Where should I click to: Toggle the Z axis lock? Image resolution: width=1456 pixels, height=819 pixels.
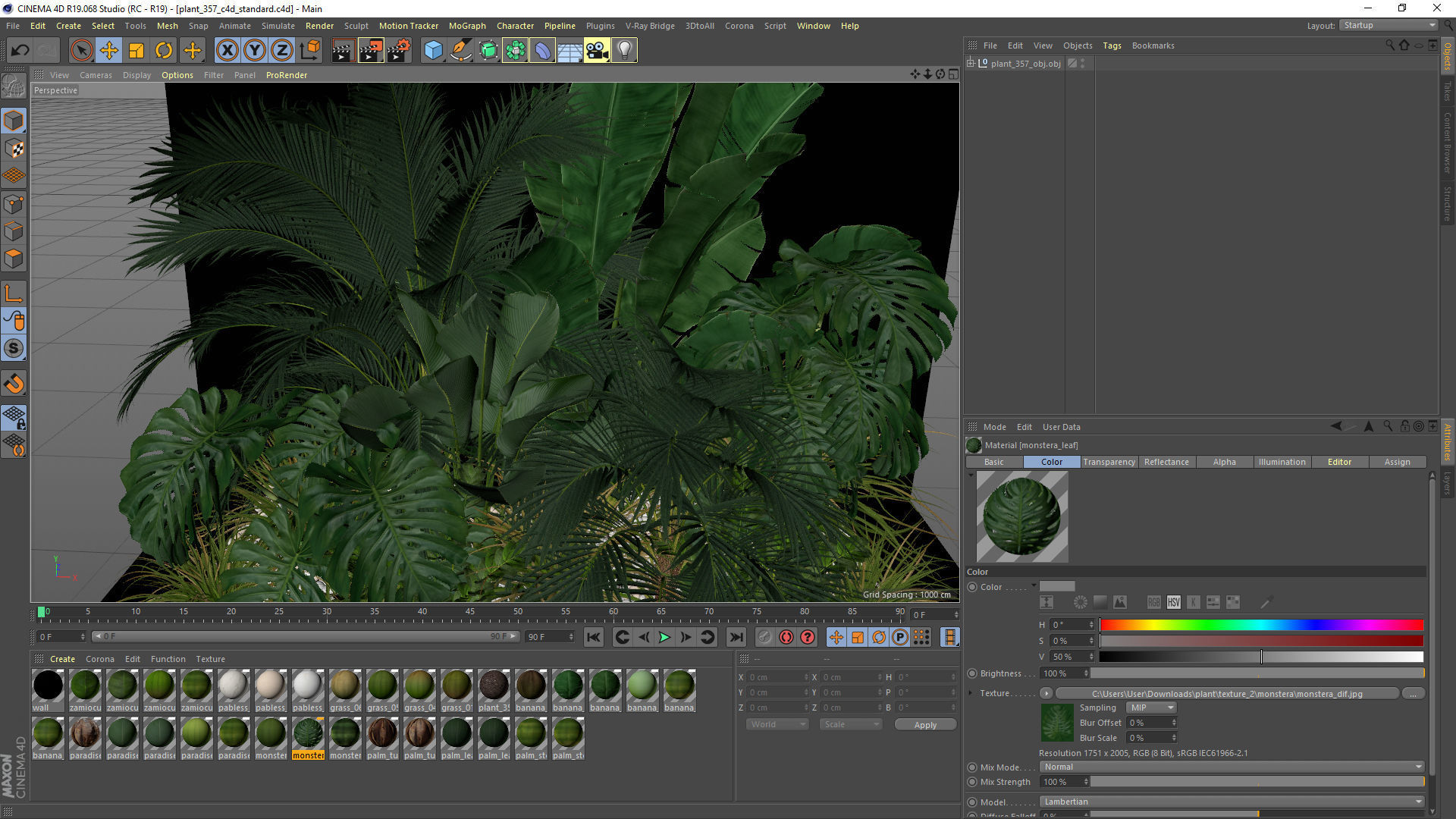[x=282, y=51]
